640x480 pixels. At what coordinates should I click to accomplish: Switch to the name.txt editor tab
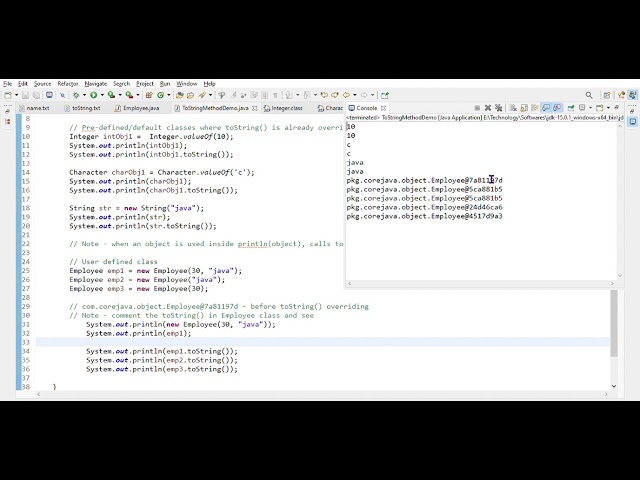coord(34,108)
